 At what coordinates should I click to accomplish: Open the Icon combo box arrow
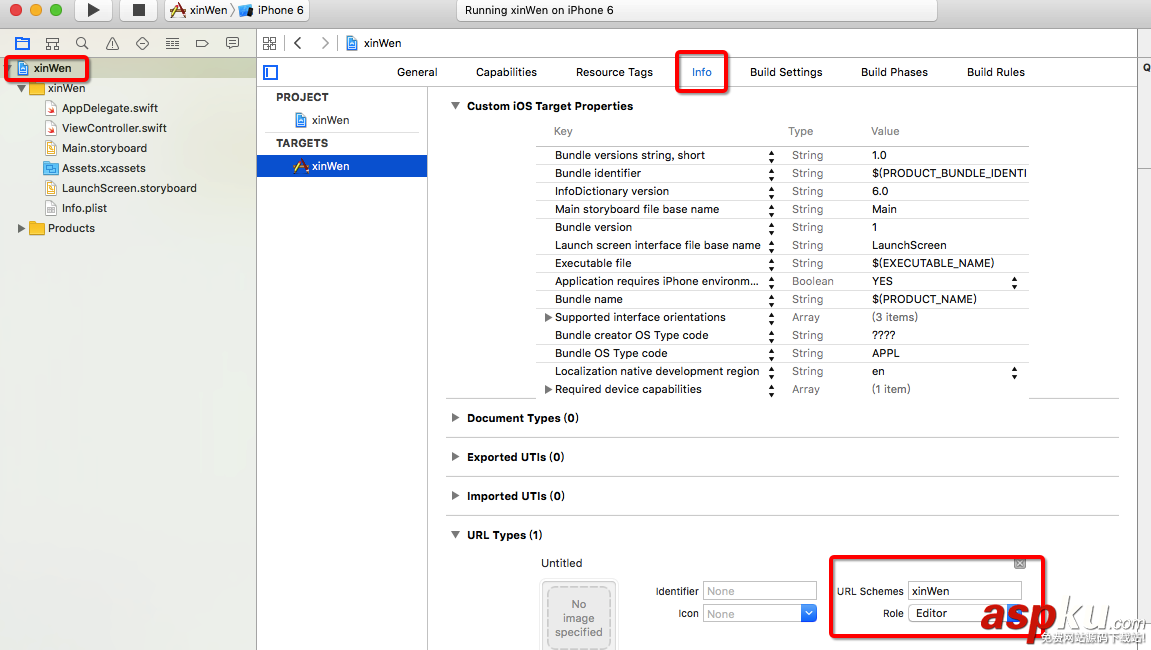tap(808, 613)
